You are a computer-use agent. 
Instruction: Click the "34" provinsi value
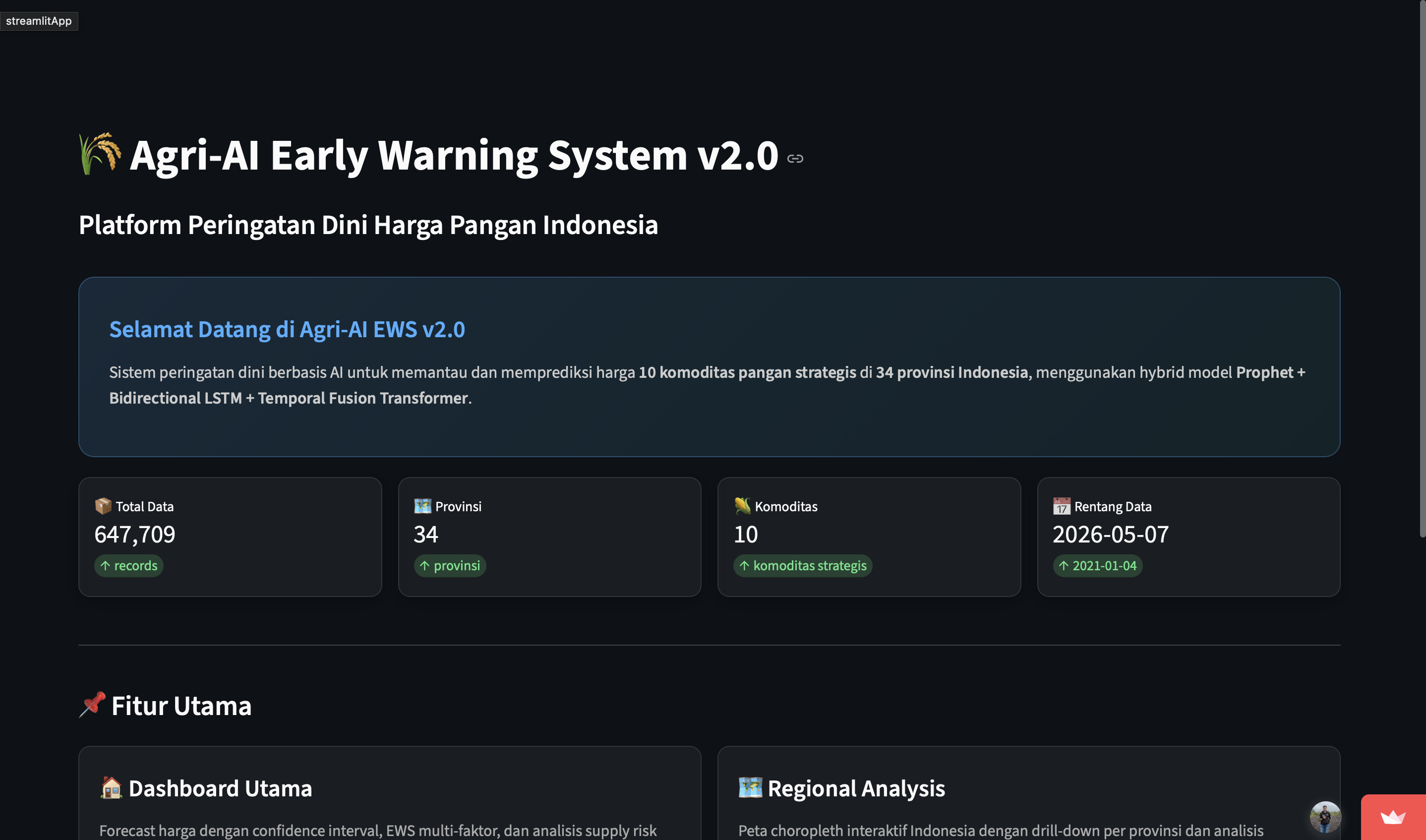(x=426, y=535)
